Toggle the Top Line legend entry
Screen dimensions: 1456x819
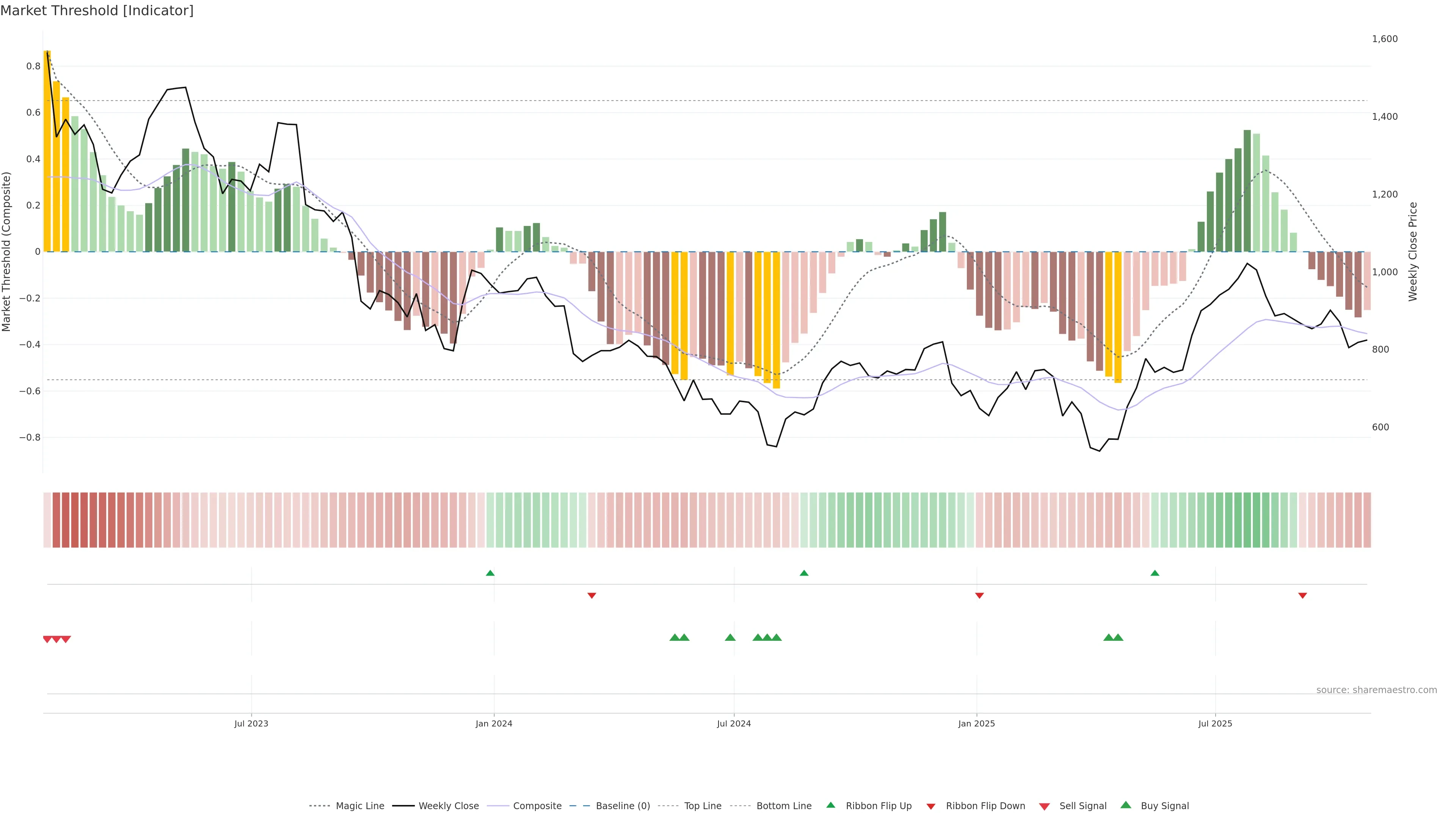click(703, 806)
